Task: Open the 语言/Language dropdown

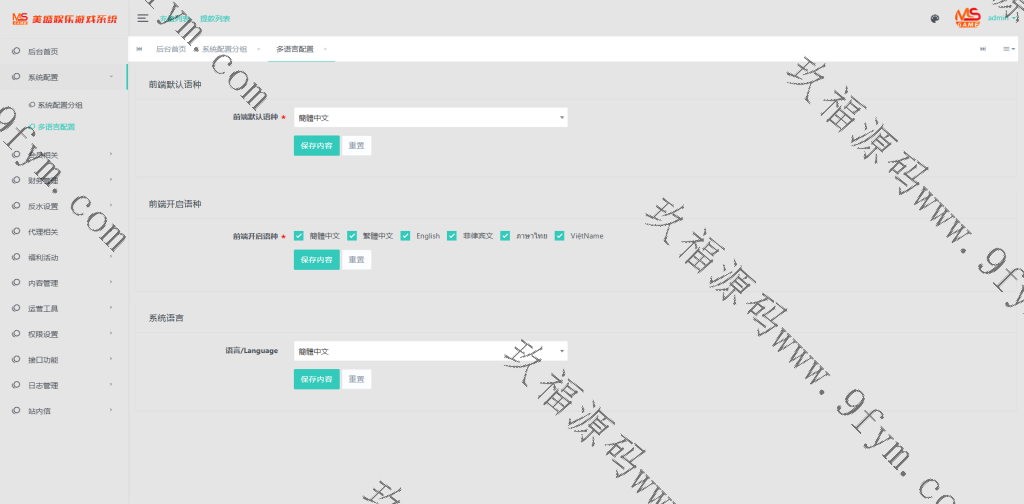Action: click(x=430, y=352)
